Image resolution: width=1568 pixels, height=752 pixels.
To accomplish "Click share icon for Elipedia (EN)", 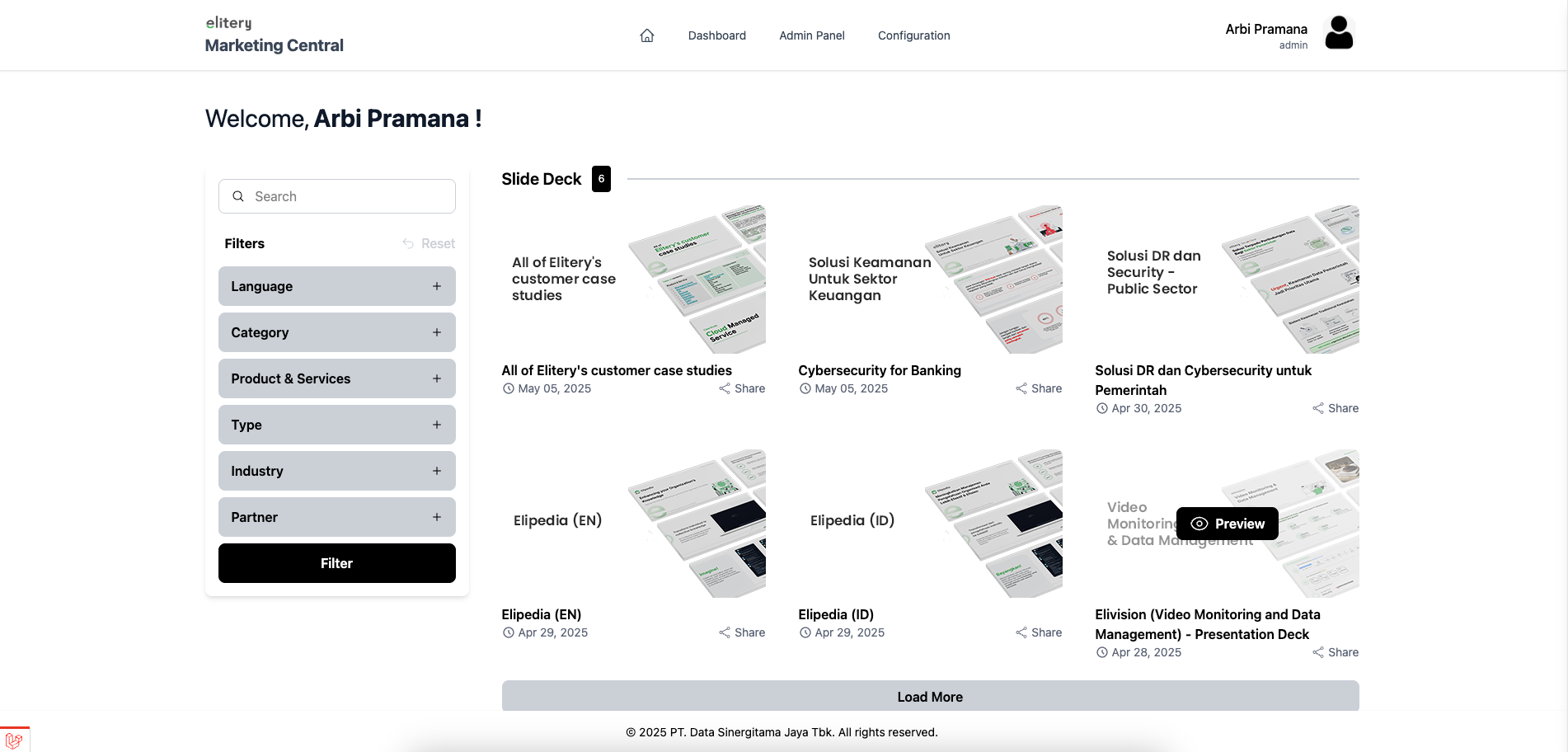I will click(725, 632).
